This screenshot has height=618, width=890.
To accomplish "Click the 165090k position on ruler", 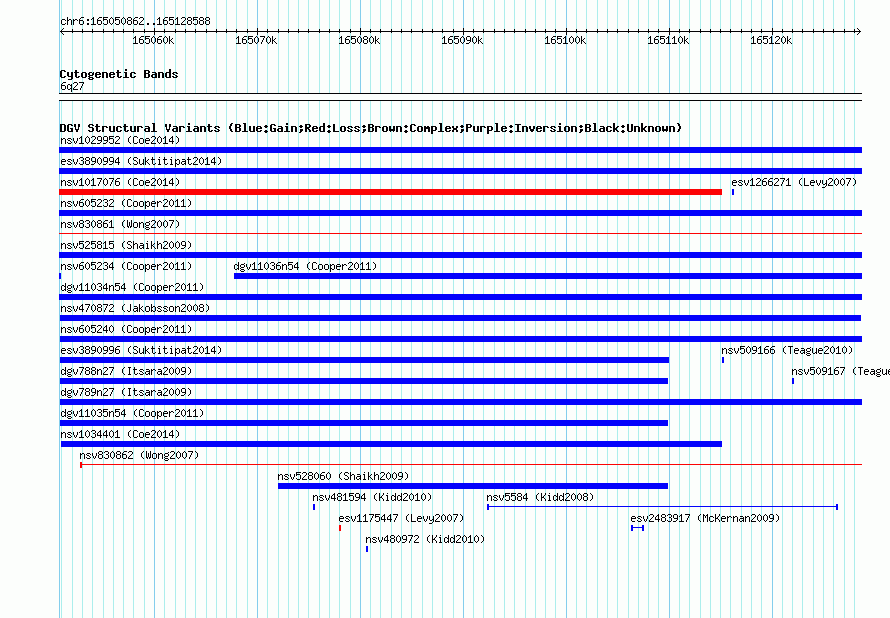I will pos(462,40).
